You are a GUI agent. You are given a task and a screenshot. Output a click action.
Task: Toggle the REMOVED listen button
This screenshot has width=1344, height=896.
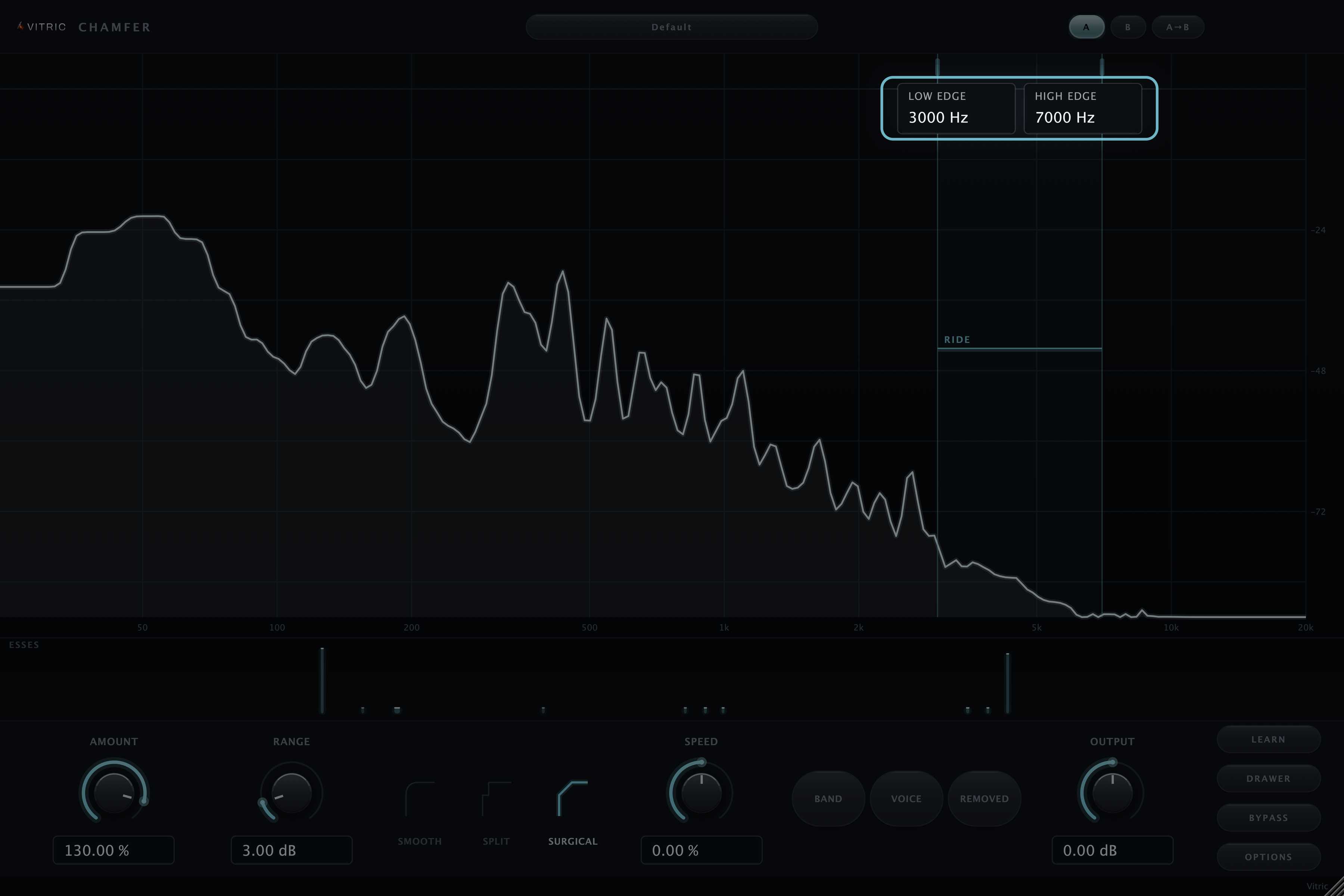click(984, 798)
